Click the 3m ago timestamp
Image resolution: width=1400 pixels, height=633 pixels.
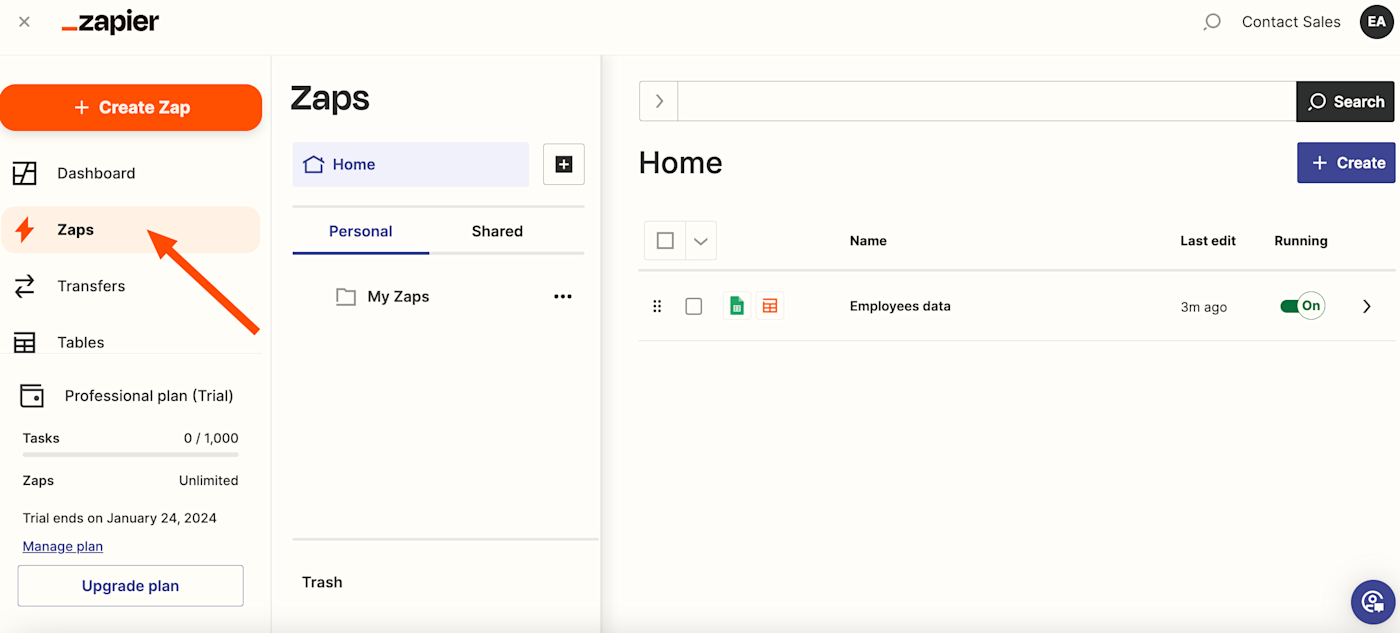click(x=1204, y=307)
